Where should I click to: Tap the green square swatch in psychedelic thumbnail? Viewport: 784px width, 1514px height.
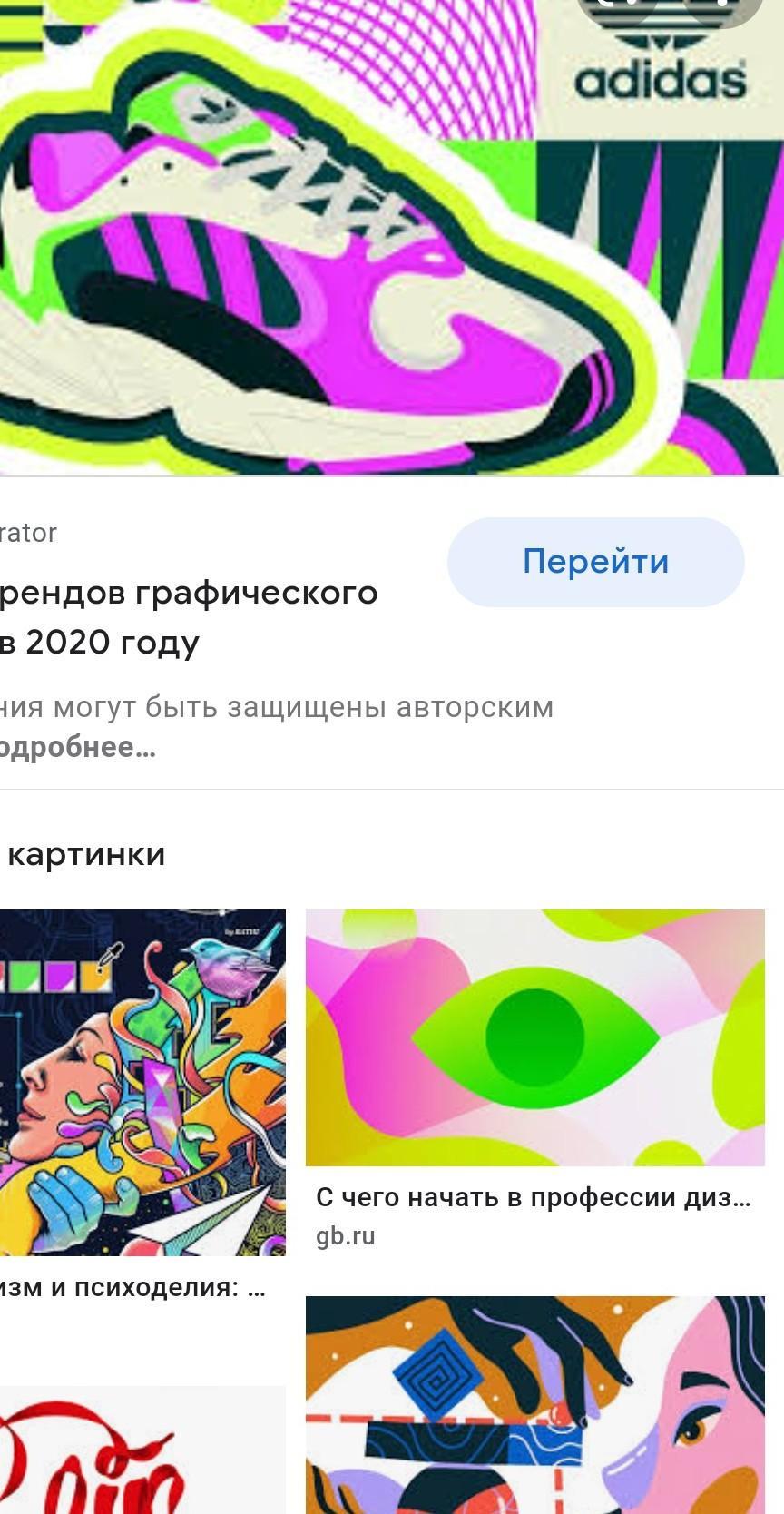point(24,976)
